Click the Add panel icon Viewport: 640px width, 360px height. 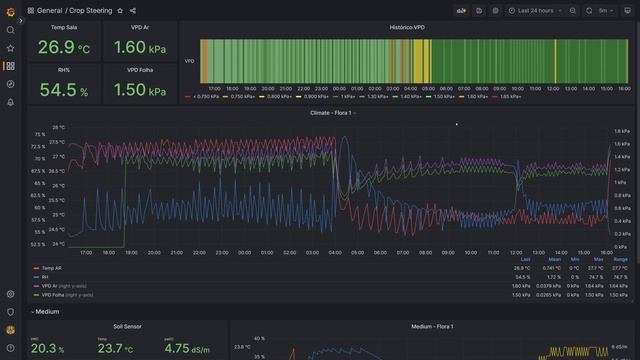tap(461, 11)
